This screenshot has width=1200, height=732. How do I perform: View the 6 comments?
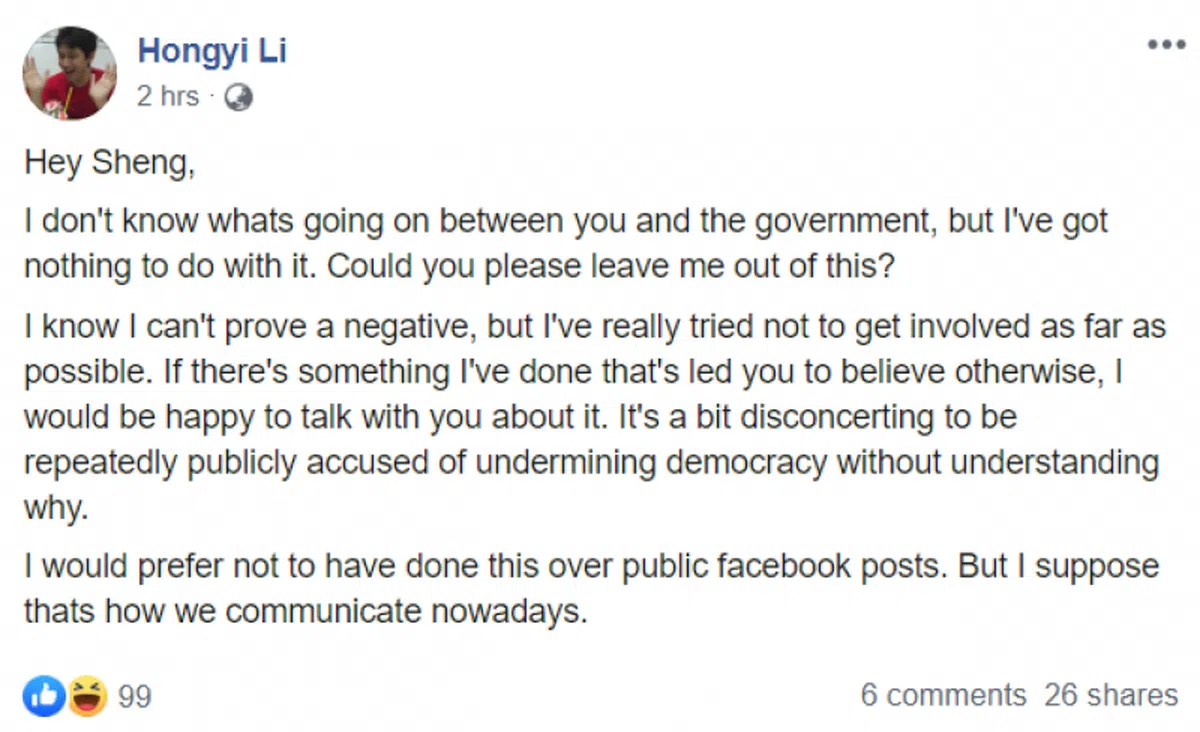click(x=943, y=695)
